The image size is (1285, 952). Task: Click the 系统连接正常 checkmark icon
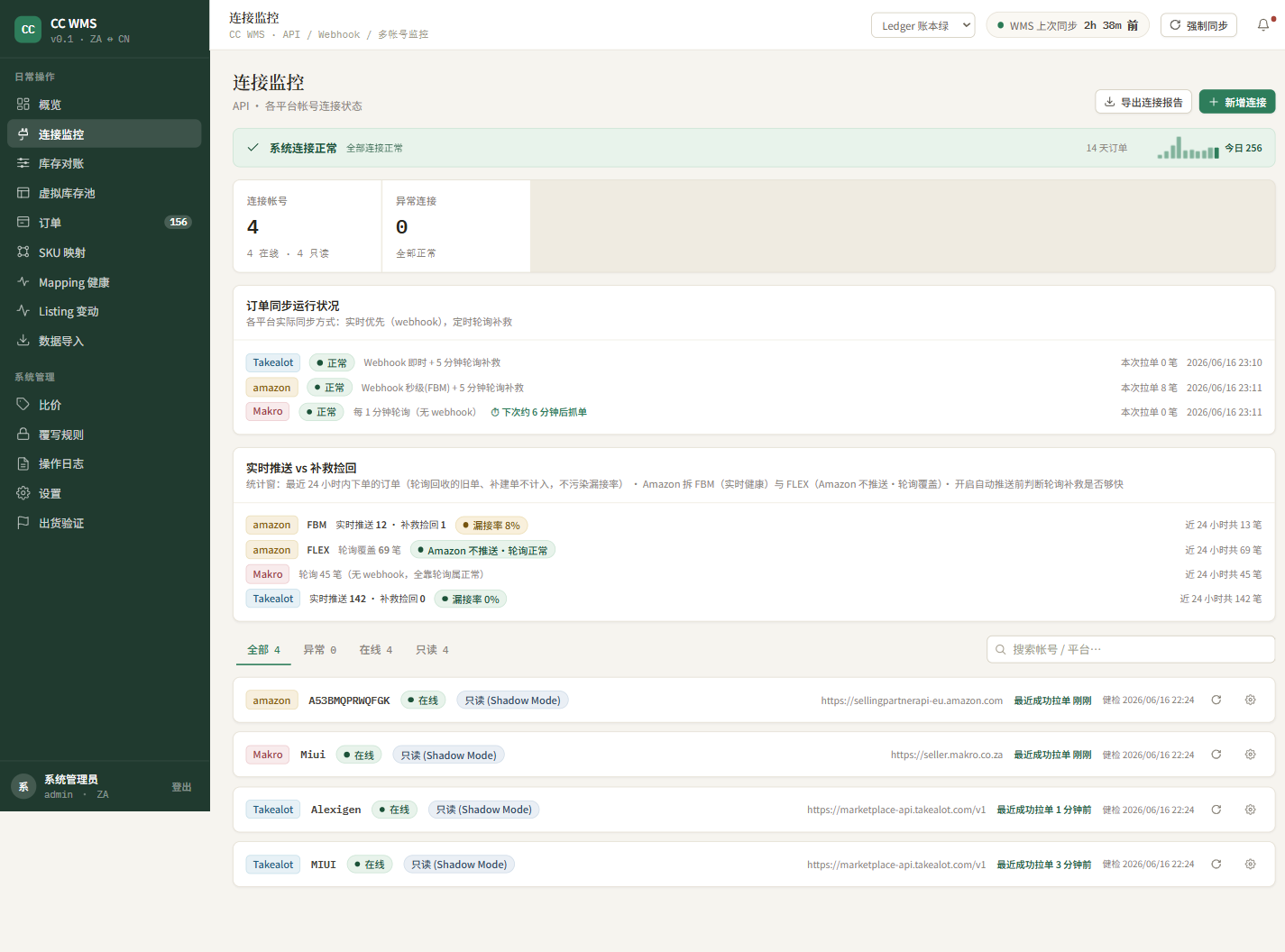253,148
